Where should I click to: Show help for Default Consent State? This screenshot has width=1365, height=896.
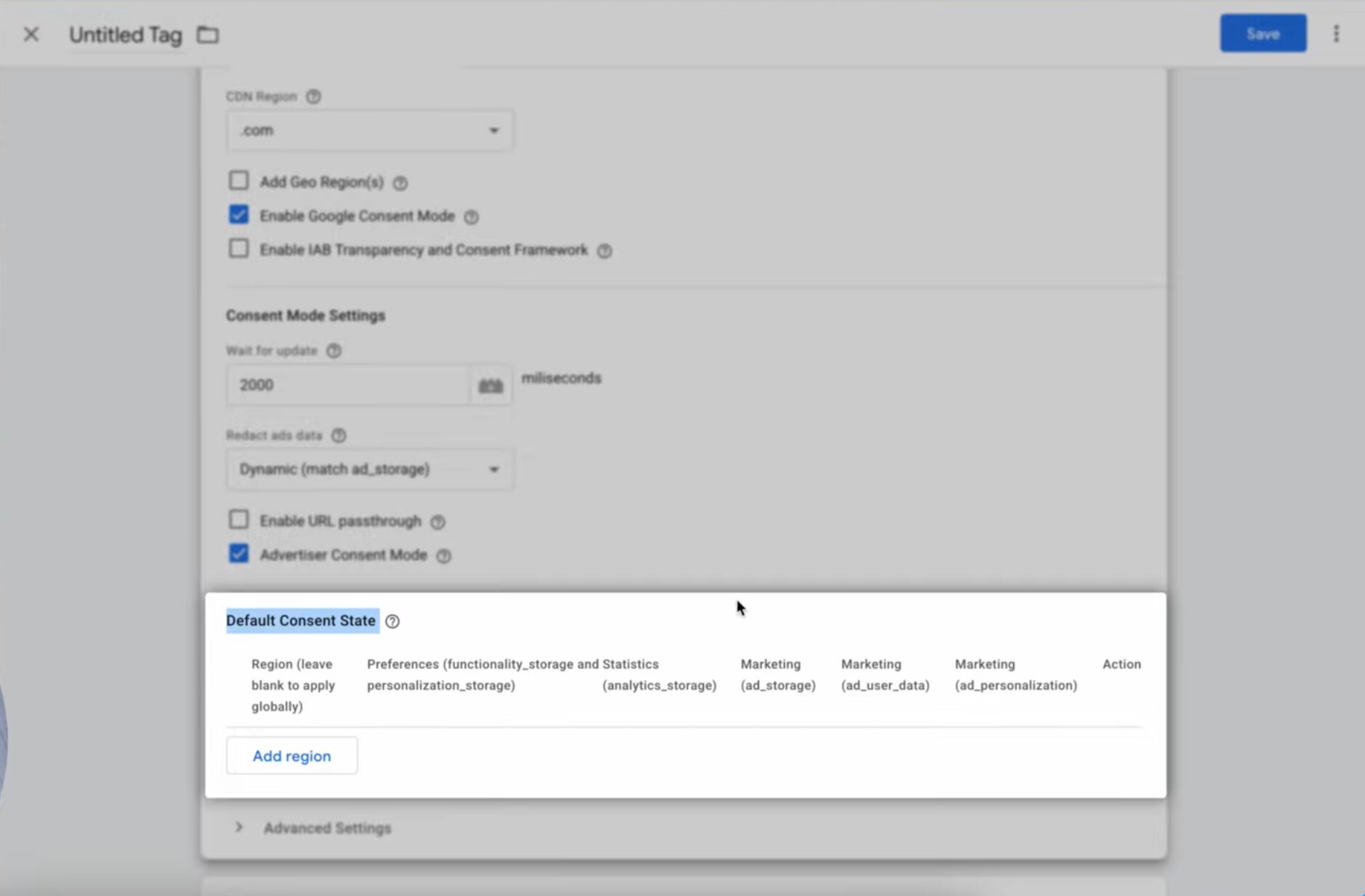coord(392,621)
